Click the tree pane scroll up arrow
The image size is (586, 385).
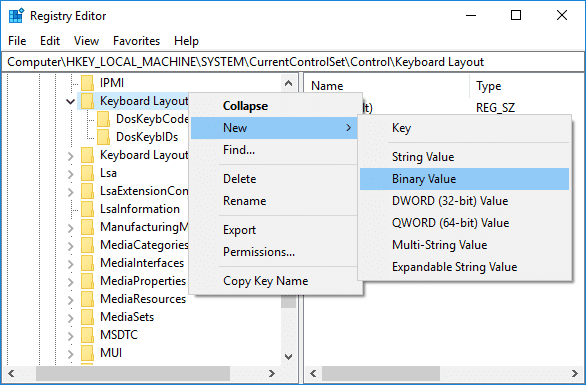[x=289, y=83]
